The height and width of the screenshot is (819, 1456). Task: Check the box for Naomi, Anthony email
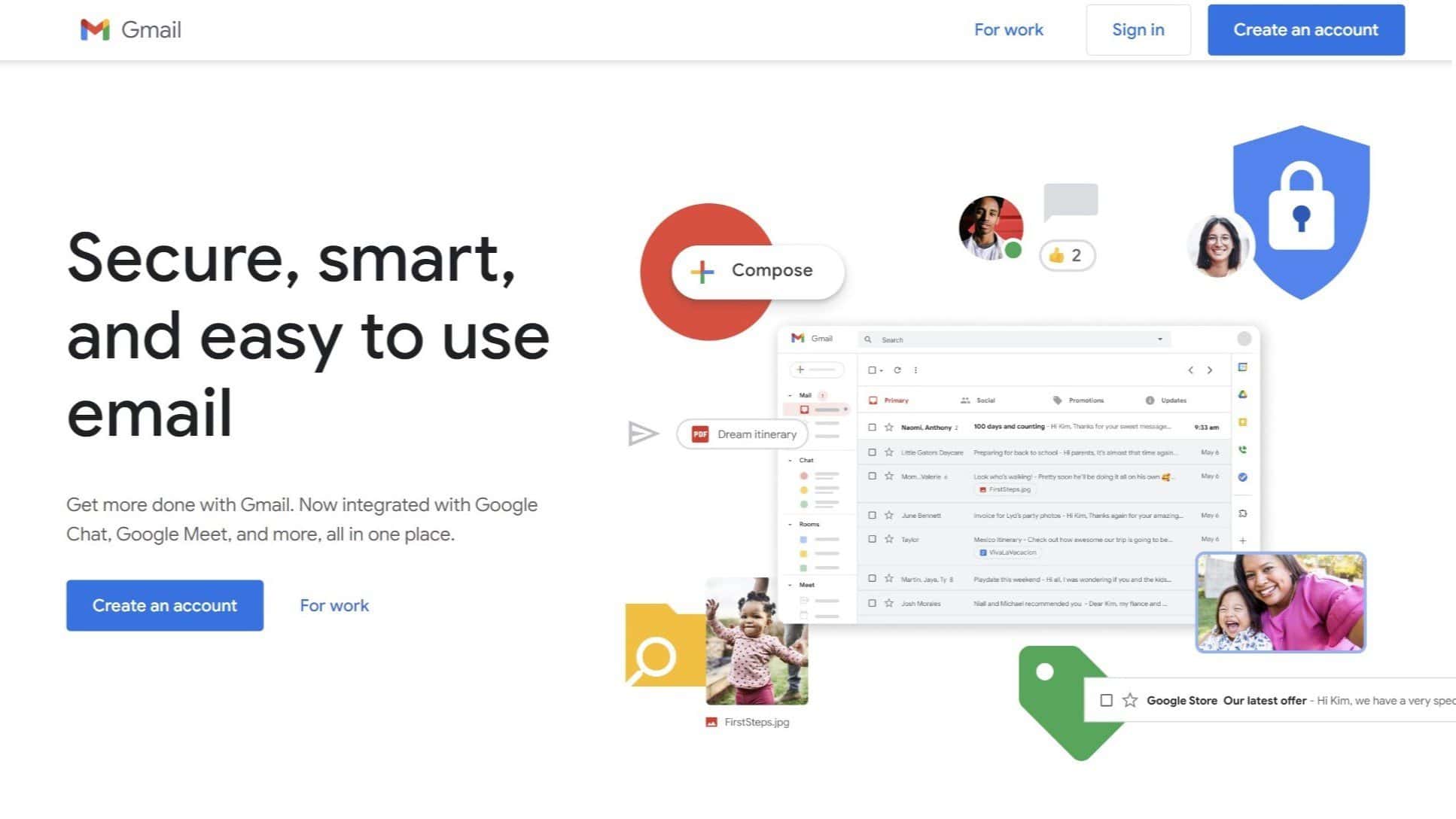click(x=872, y=427)
